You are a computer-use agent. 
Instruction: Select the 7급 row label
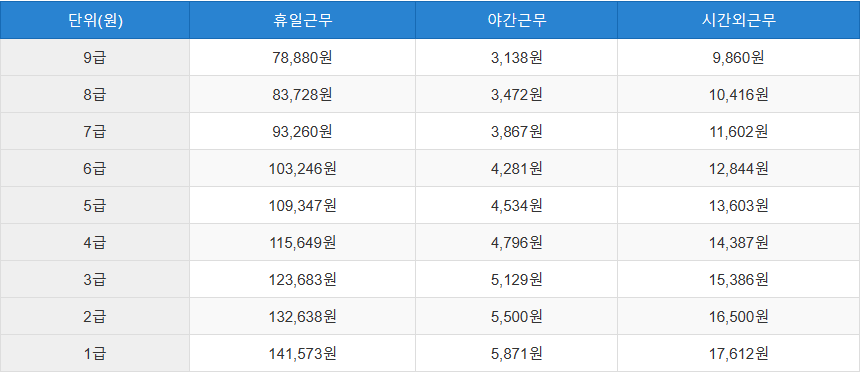click(95, 131)
